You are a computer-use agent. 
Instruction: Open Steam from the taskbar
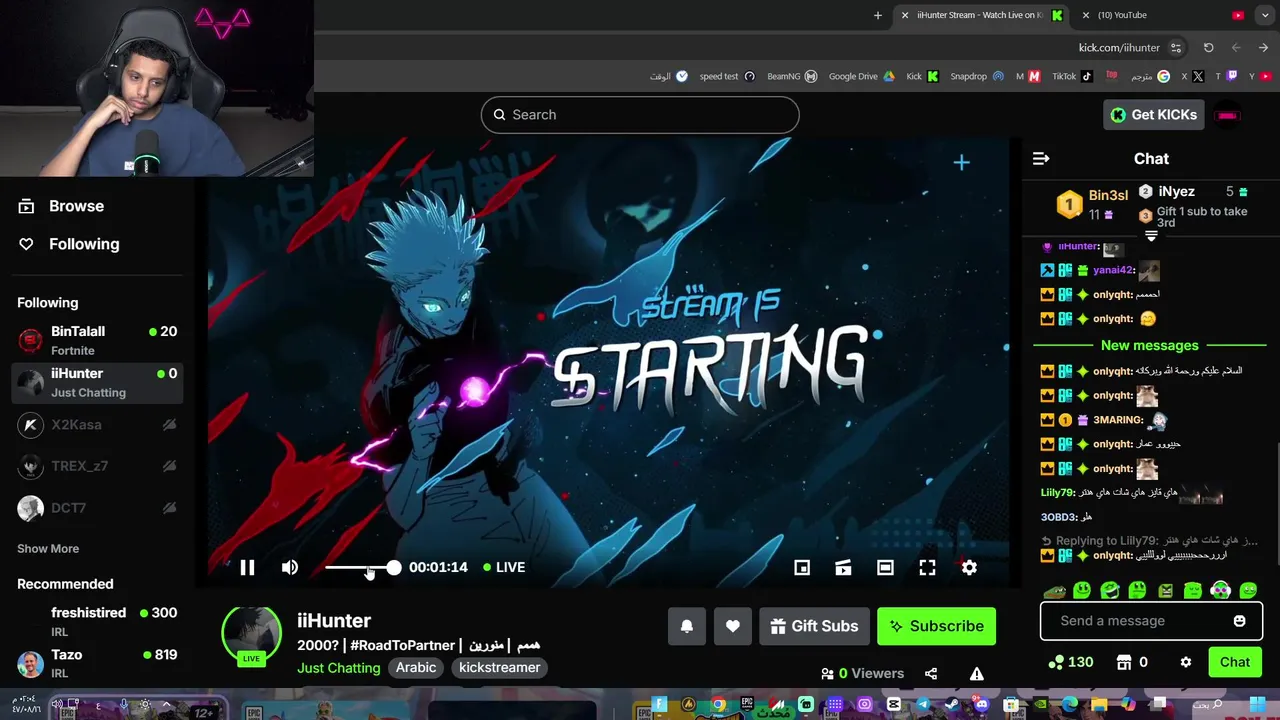(x=951, y=705)
